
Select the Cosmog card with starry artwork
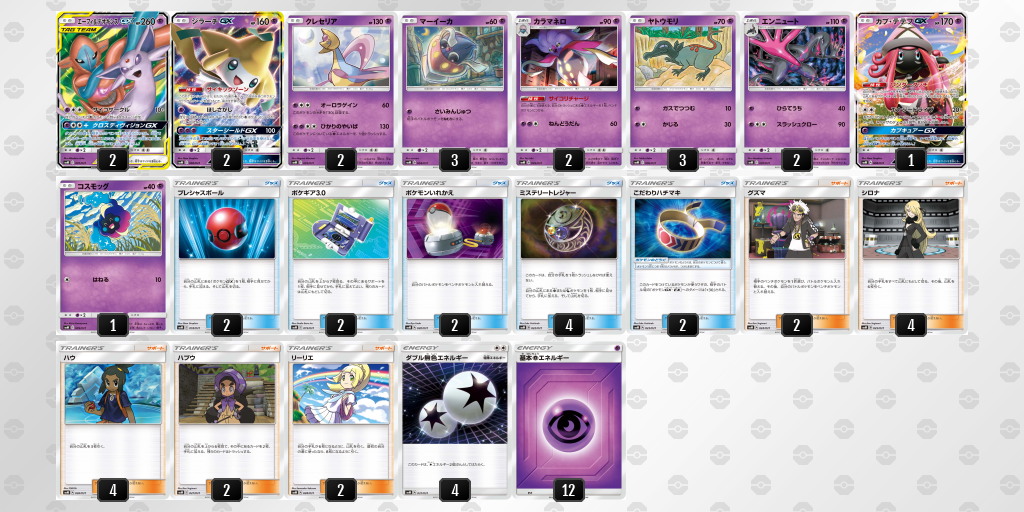point(112,255)
